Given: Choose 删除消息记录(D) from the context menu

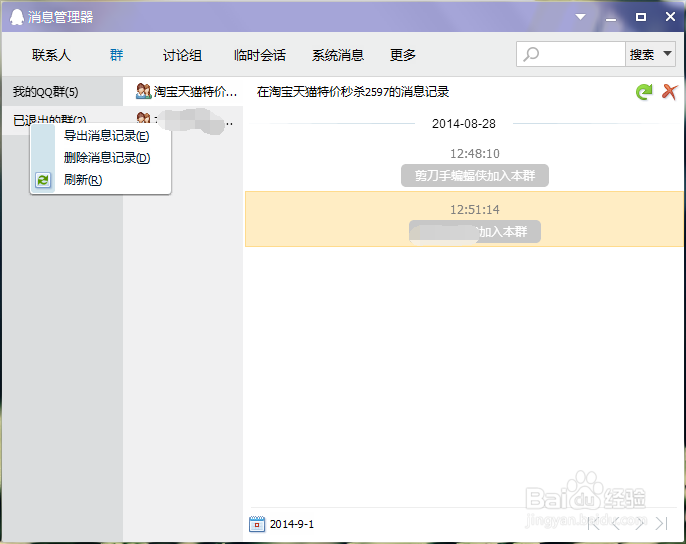Looking at the screenshot, I should (107, 158).
